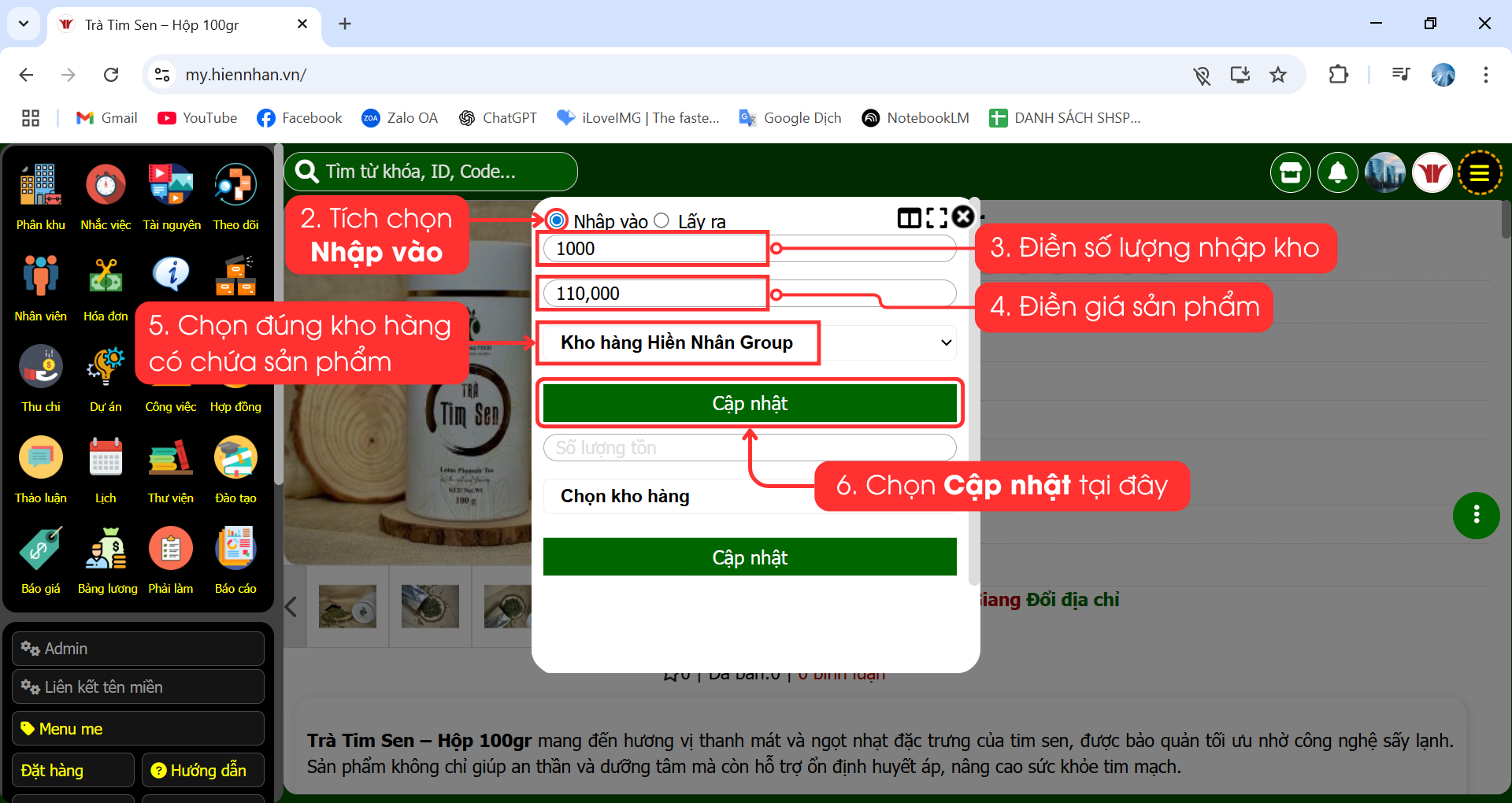Close the inventory popup dialog

pos(963,216)
